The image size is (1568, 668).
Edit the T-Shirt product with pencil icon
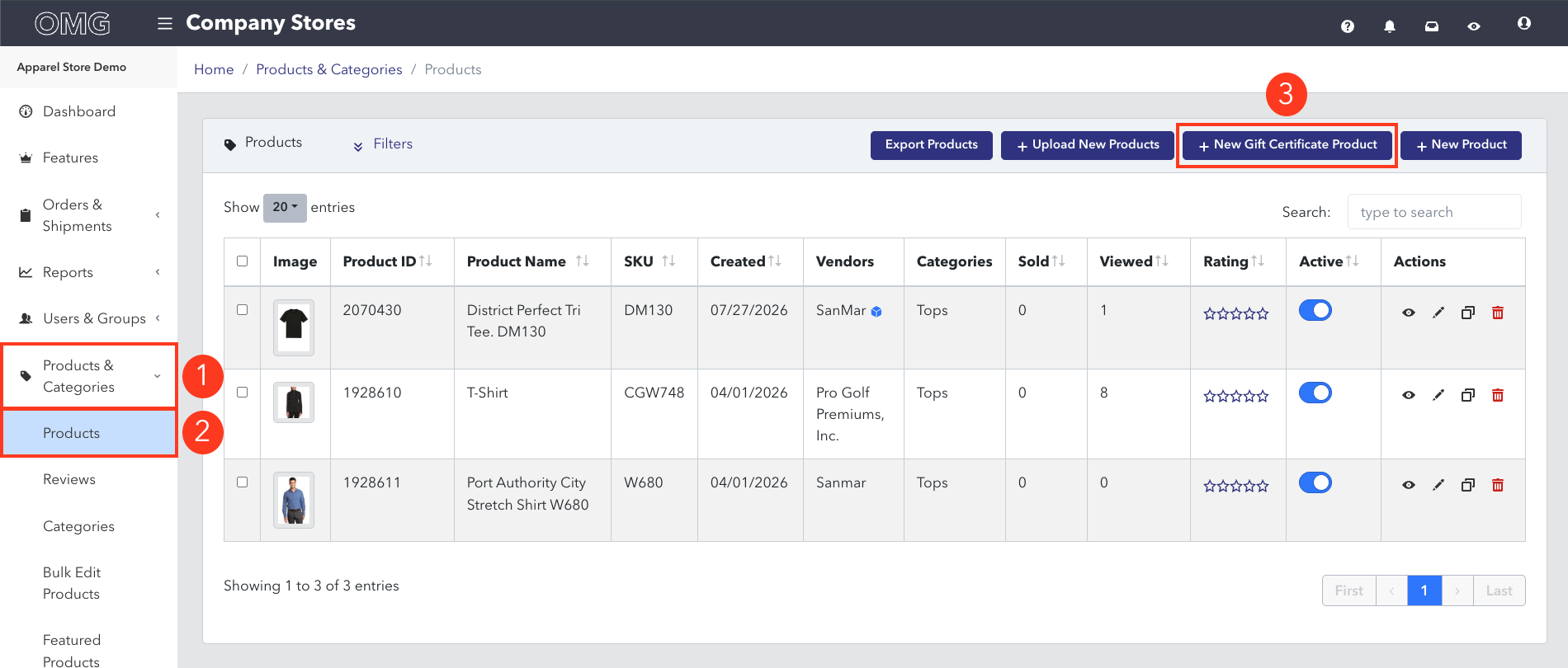[1438, 395]
